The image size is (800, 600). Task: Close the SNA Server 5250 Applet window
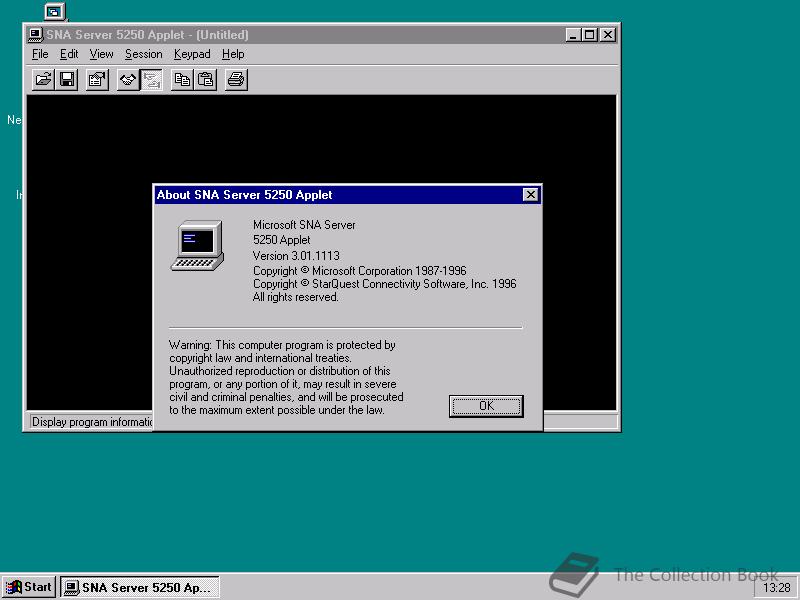click(608, 35)
